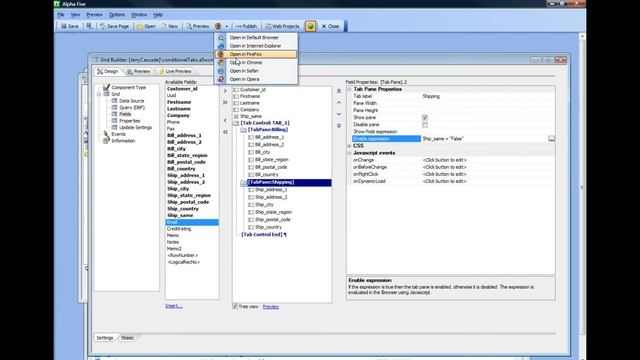
Task: Select Information node in the tree
Action: (123, 141)
